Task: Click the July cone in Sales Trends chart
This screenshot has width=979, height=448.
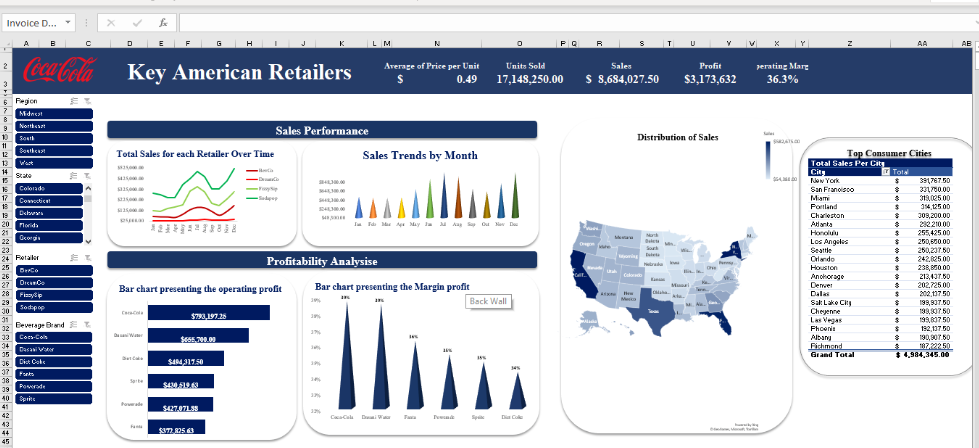Action: pos(444,196)
